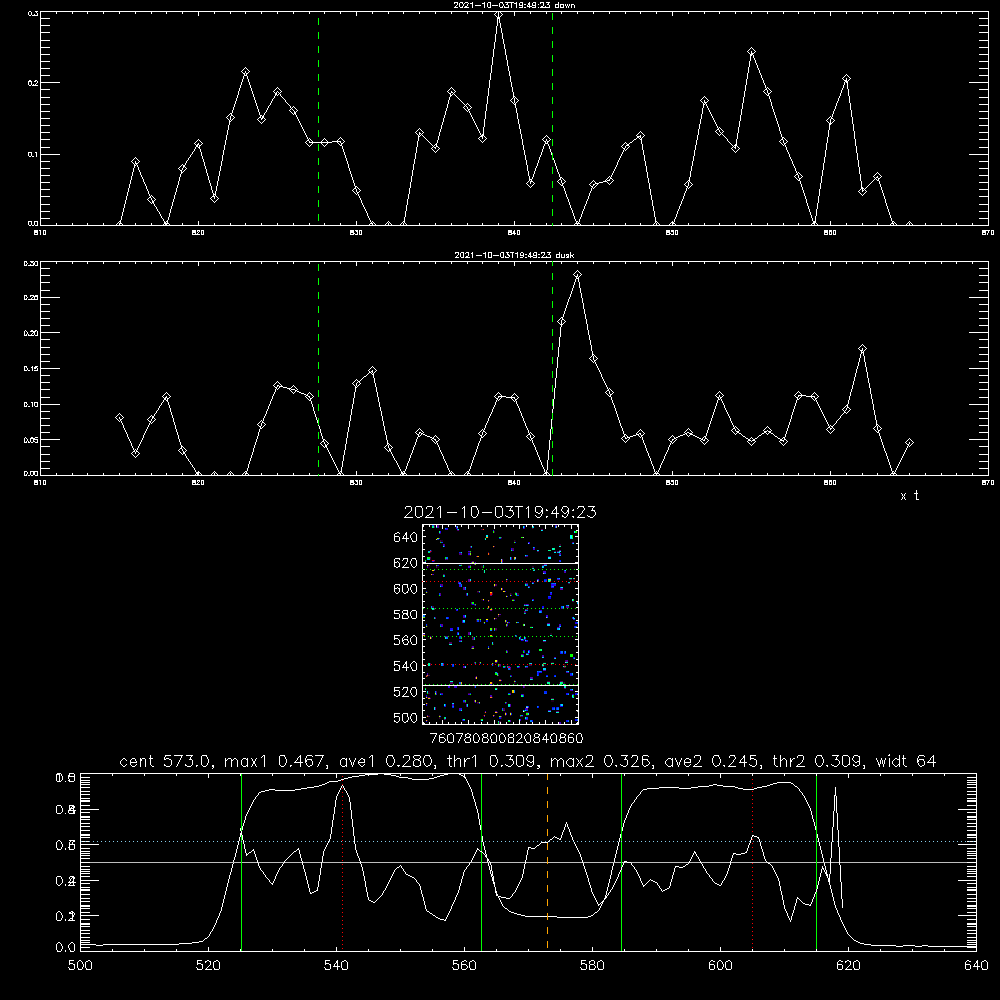Click the timestamp title above the small image
1000x1000 pixels.
[x=500, y=512]
